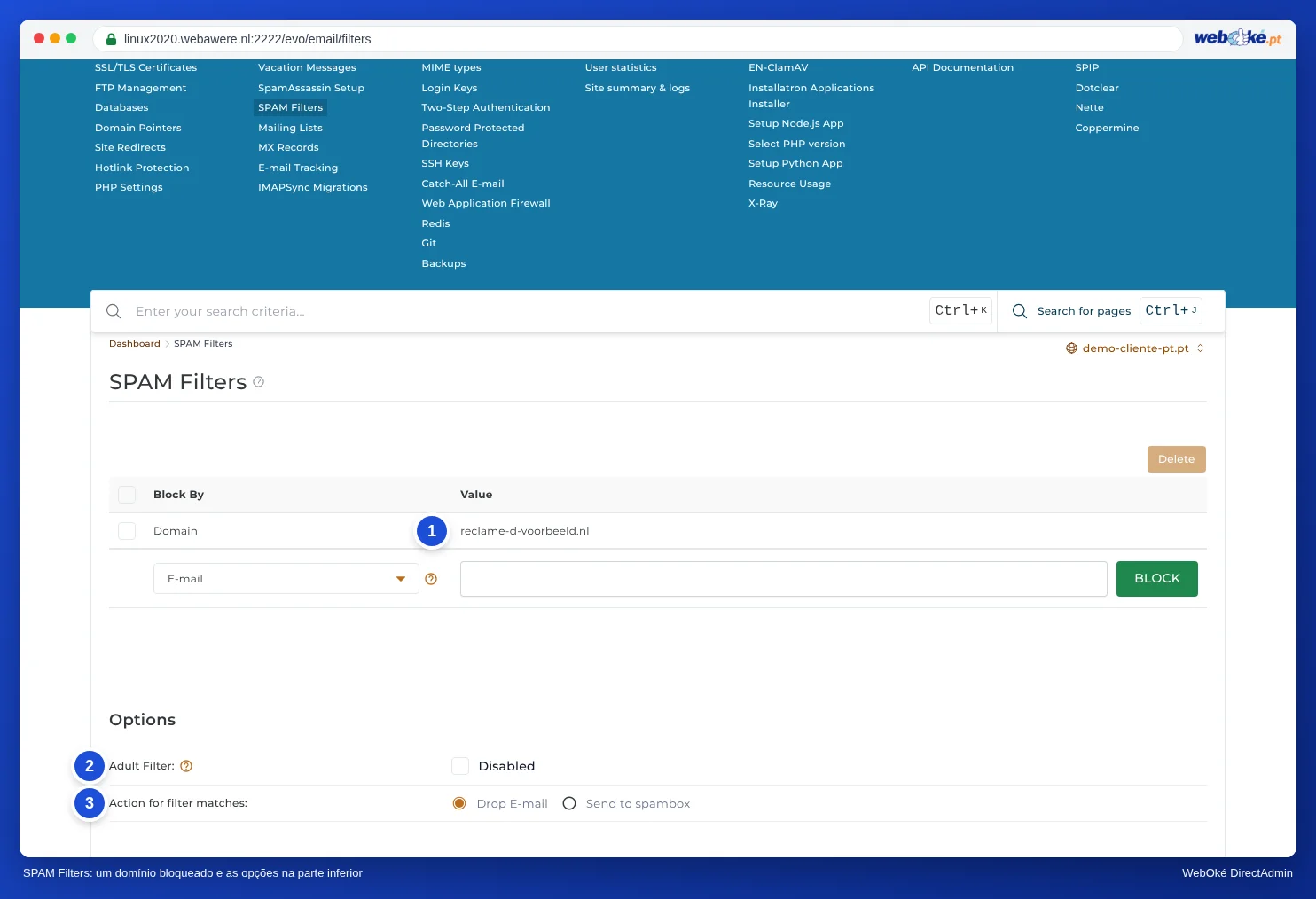The height and width of the screenshot is (899, 1316).
Task: Click the browser address bar URL
Action: click(x=247, y=39)
